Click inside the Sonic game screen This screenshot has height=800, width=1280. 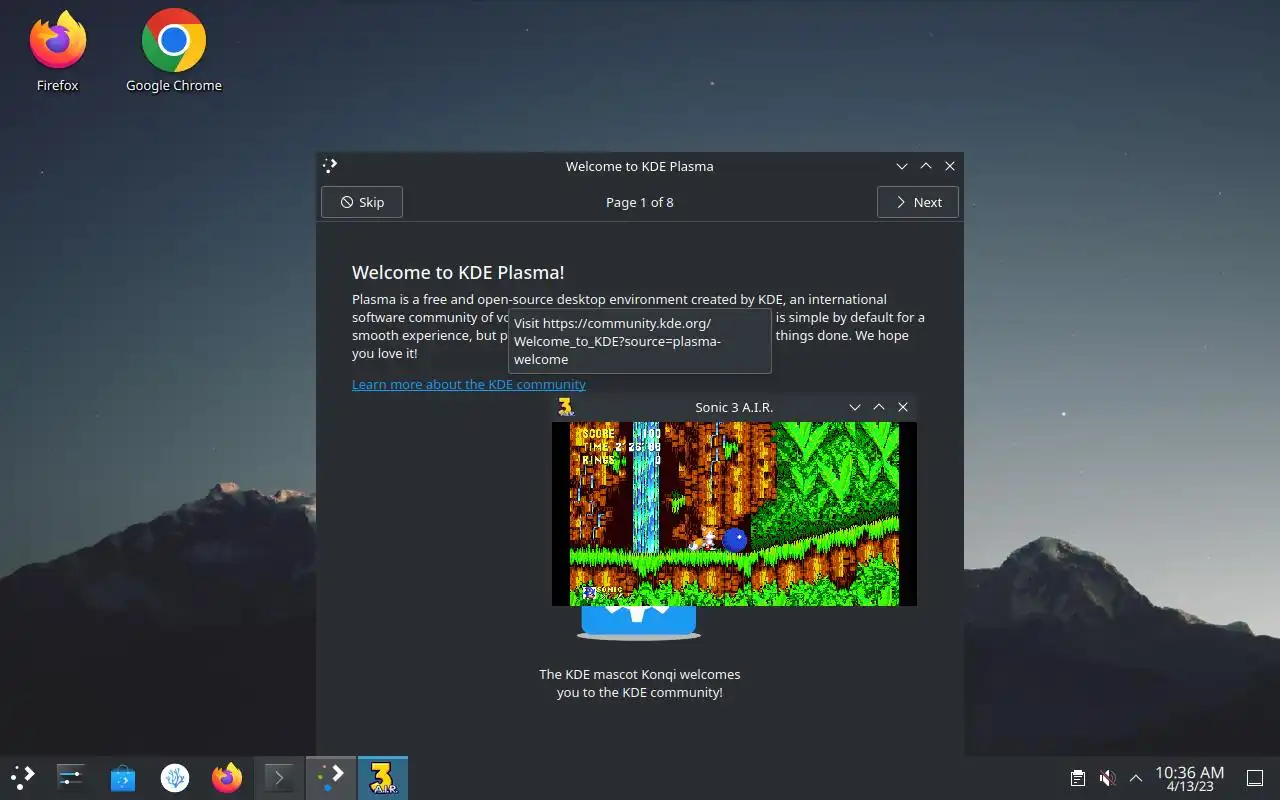pos(734,514)
